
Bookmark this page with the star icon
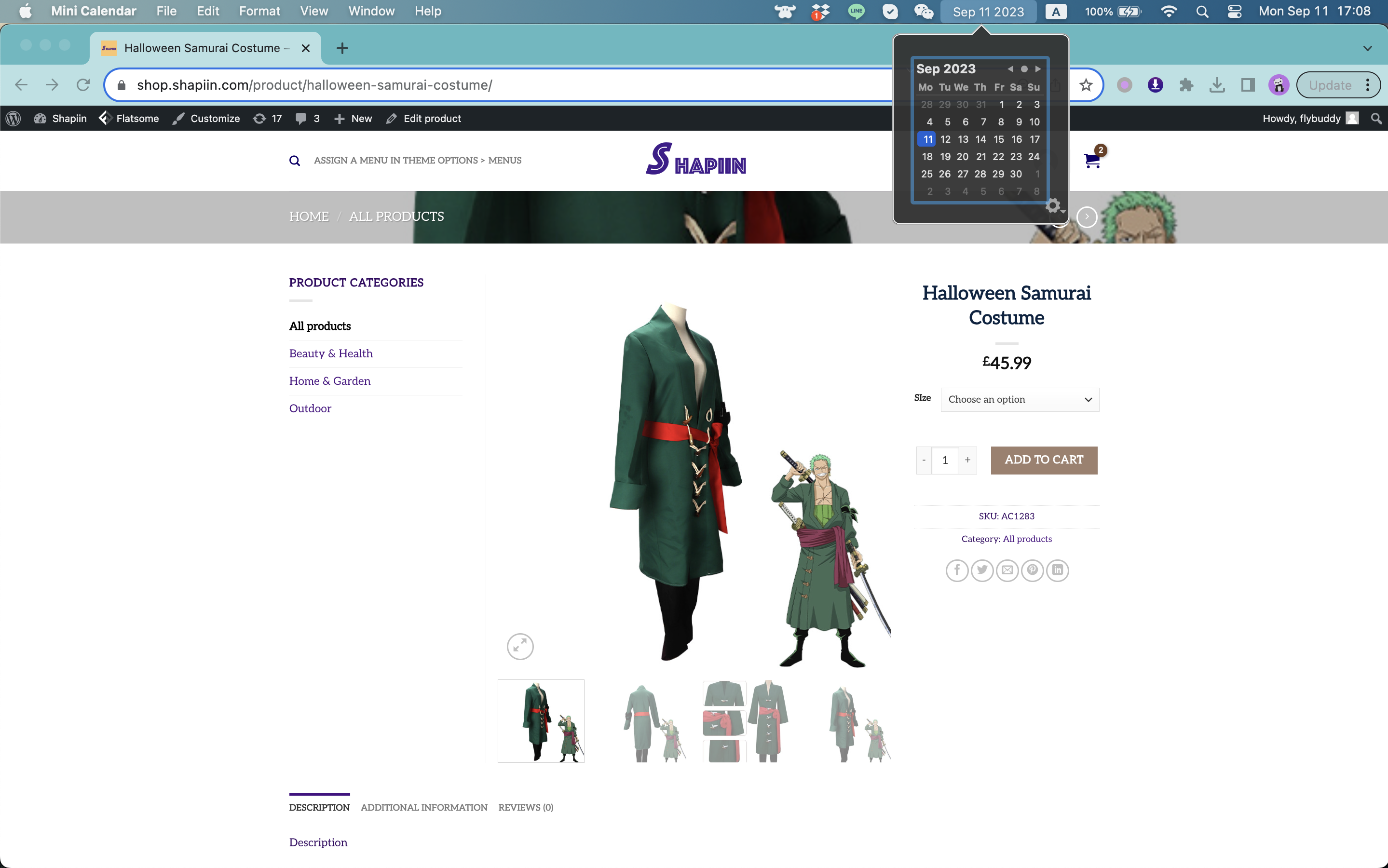click(1086, 85)
